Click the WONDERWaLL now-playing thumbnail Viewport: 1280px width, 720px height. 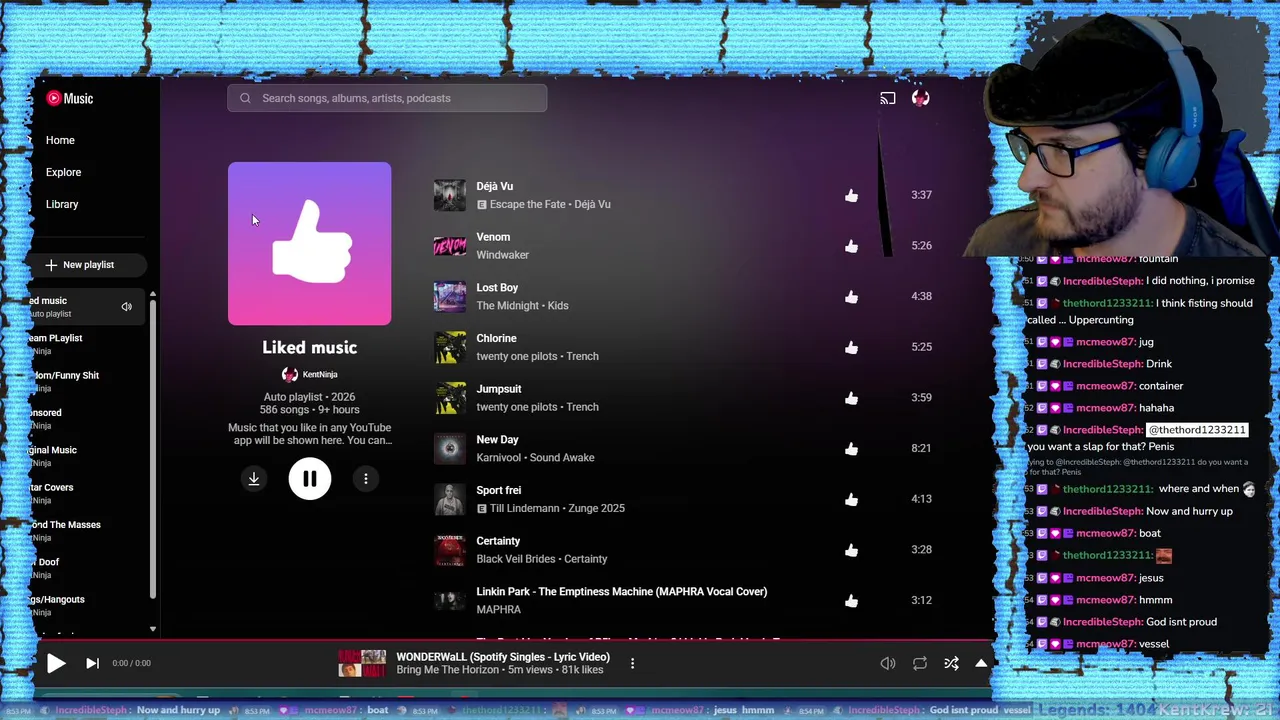(362, 663)
